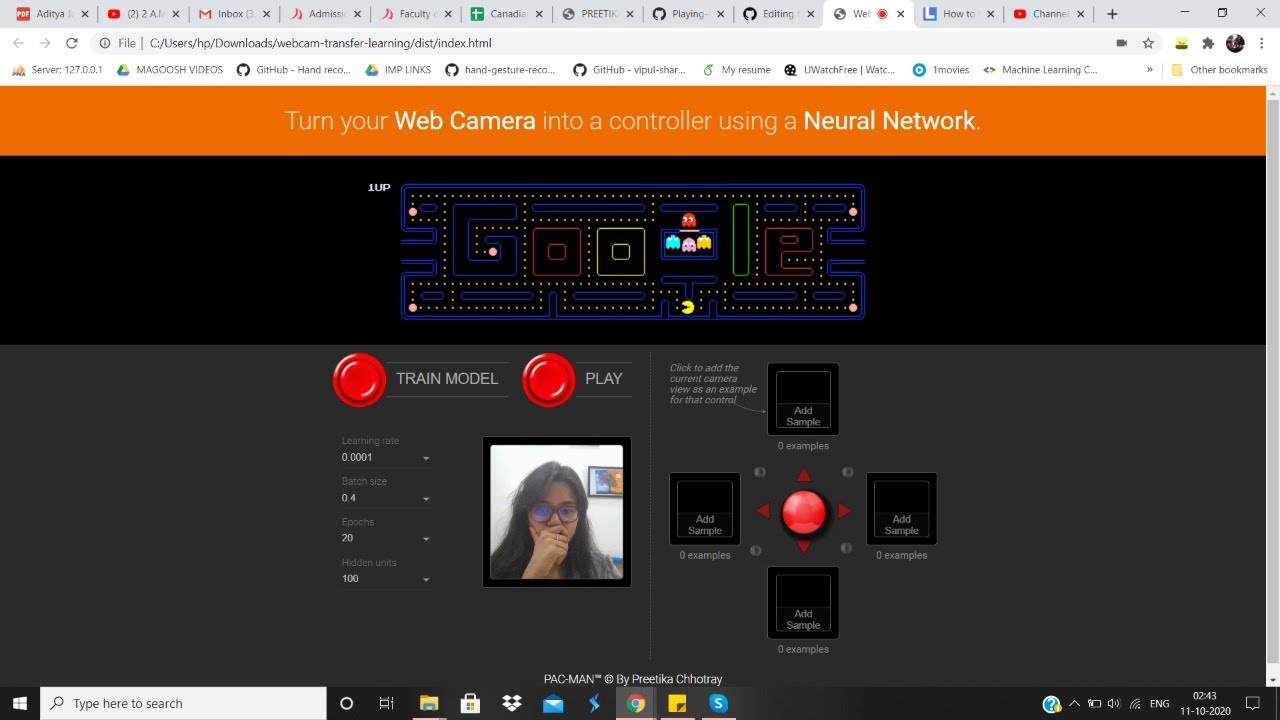This screenshot has height=720, width=1280.
Task: Switch to the Inbox Gmail tab
Action: [x=232, y=14]
